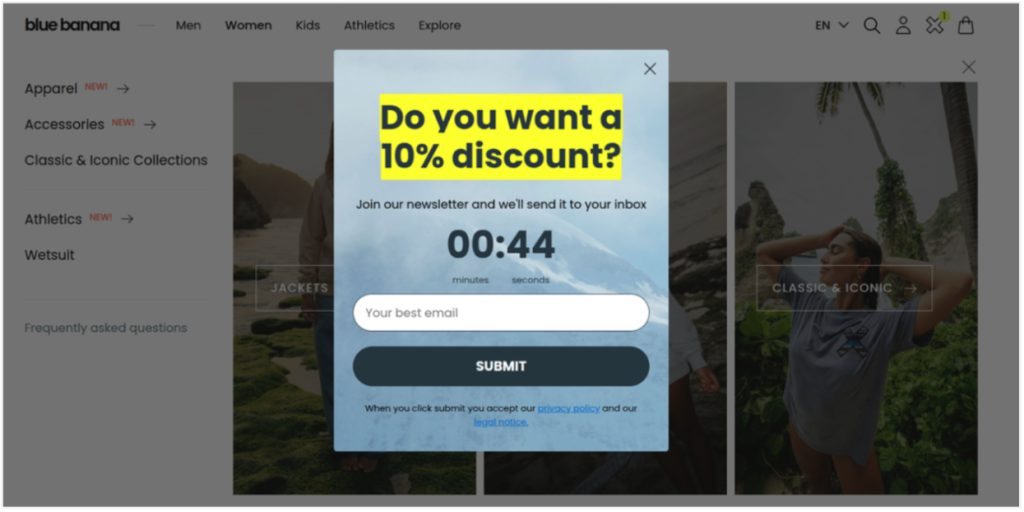1024x512 pixels.
Task: Open the shopping bag icon
Action: point(966,25)
